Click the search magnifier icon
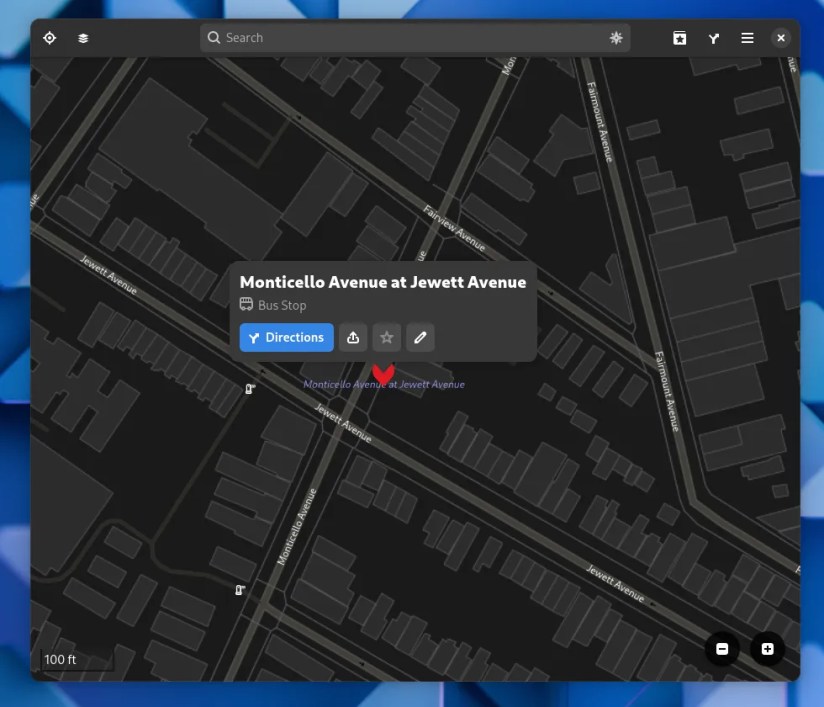This screenshot has width=824, height=707. (213, 37)
